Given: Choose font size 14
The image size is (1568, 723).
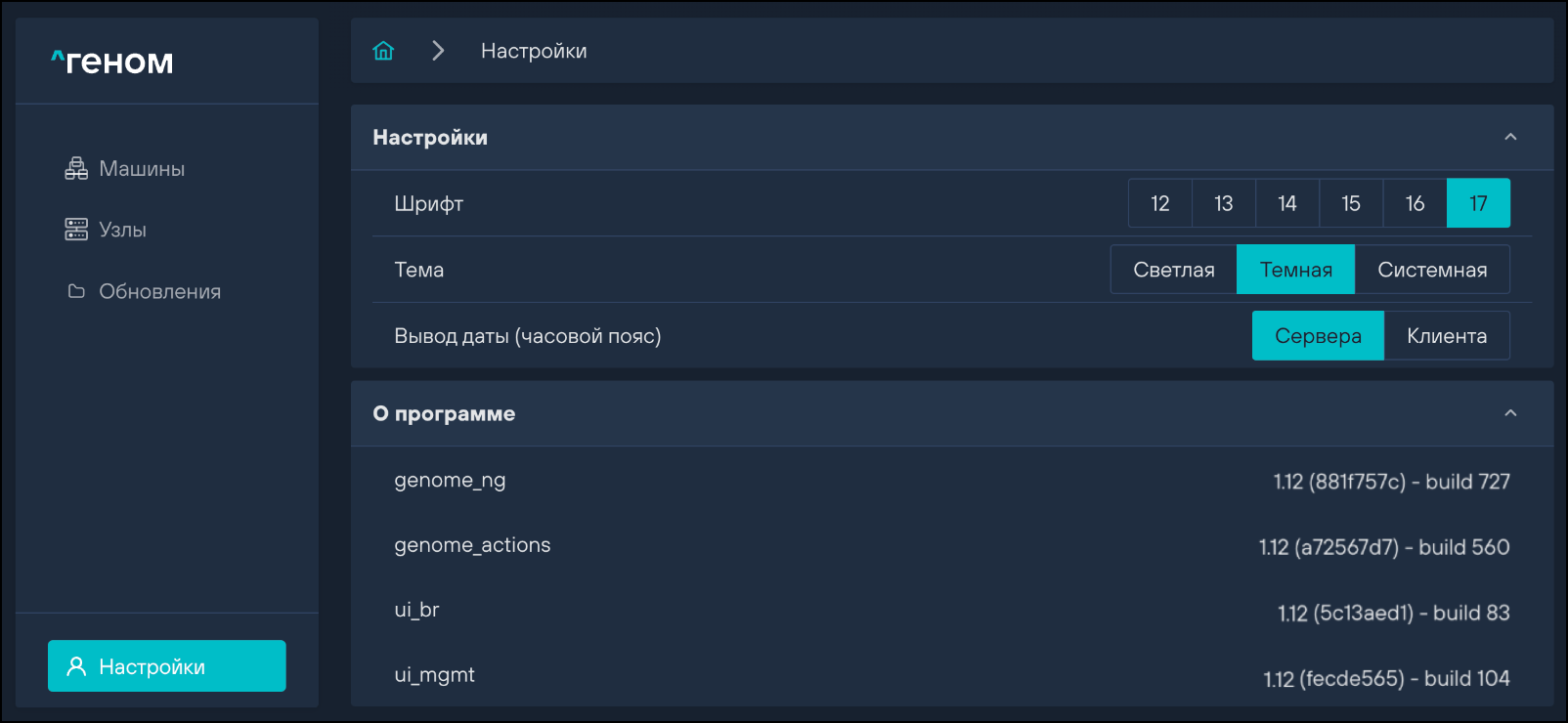Looking at the screenshot, I should click(1286, 203).
